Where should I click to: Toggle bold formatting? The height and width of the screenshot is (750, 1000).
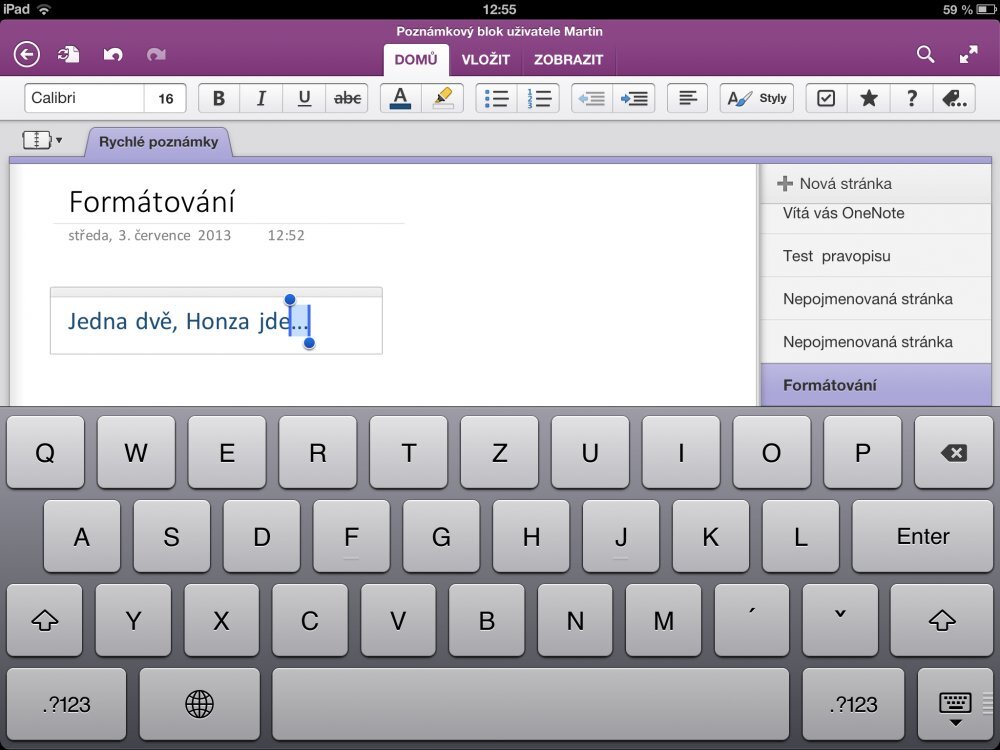[x=218, y=97]
